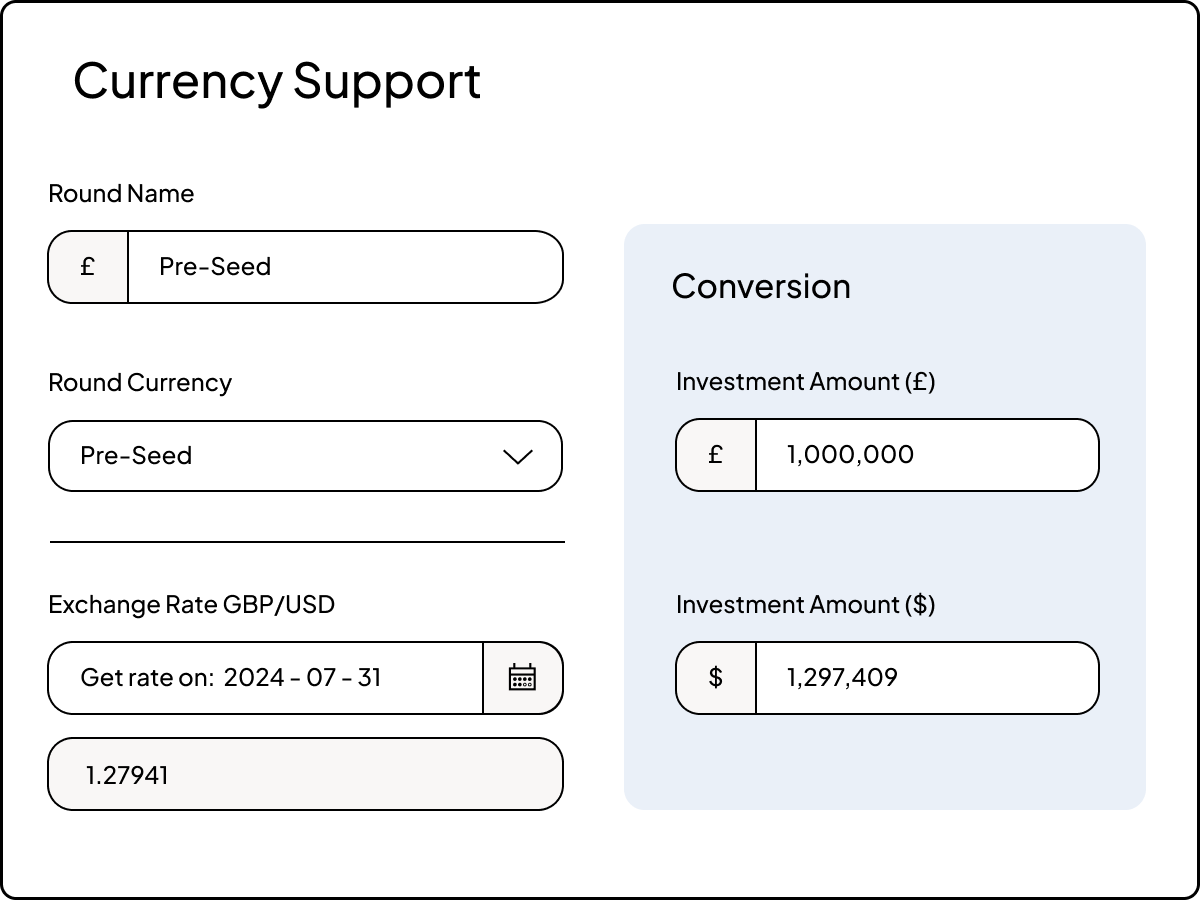
Task: Click the pound currency badge in Conversion panel
Action: [715, 455]
